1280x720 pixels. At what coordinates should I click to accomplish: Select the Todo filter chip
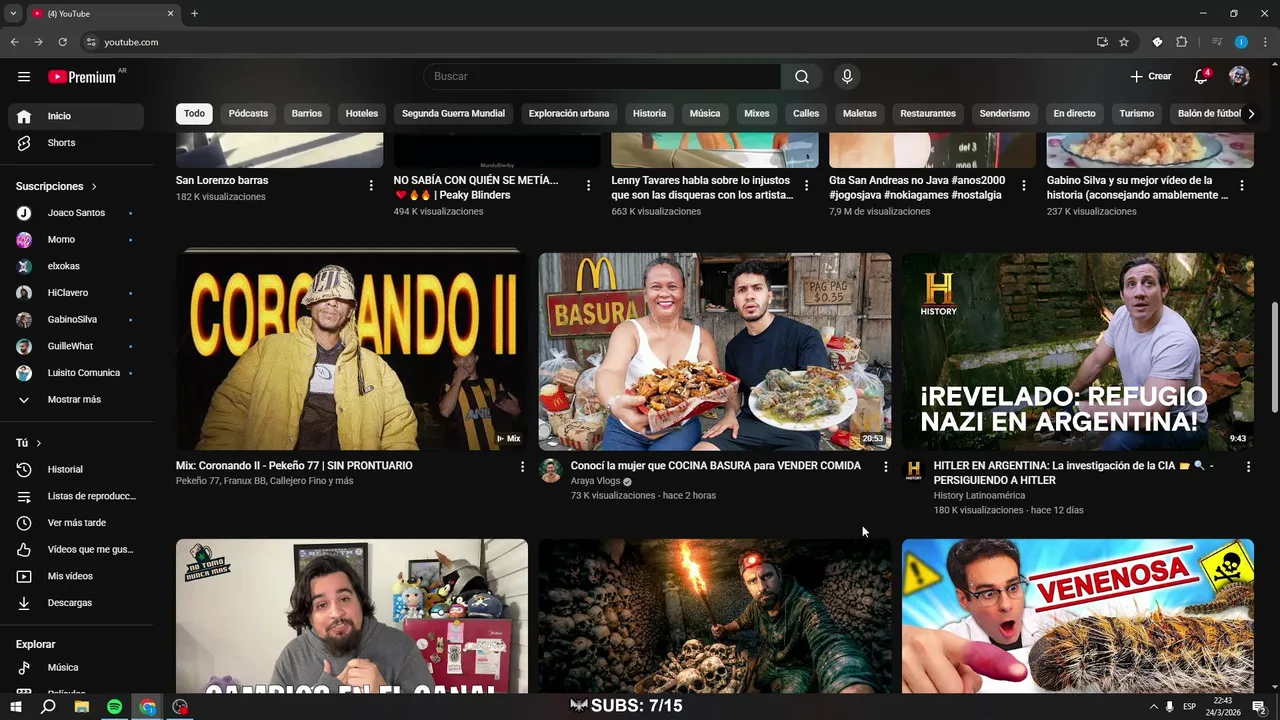[x=194, y=113]
